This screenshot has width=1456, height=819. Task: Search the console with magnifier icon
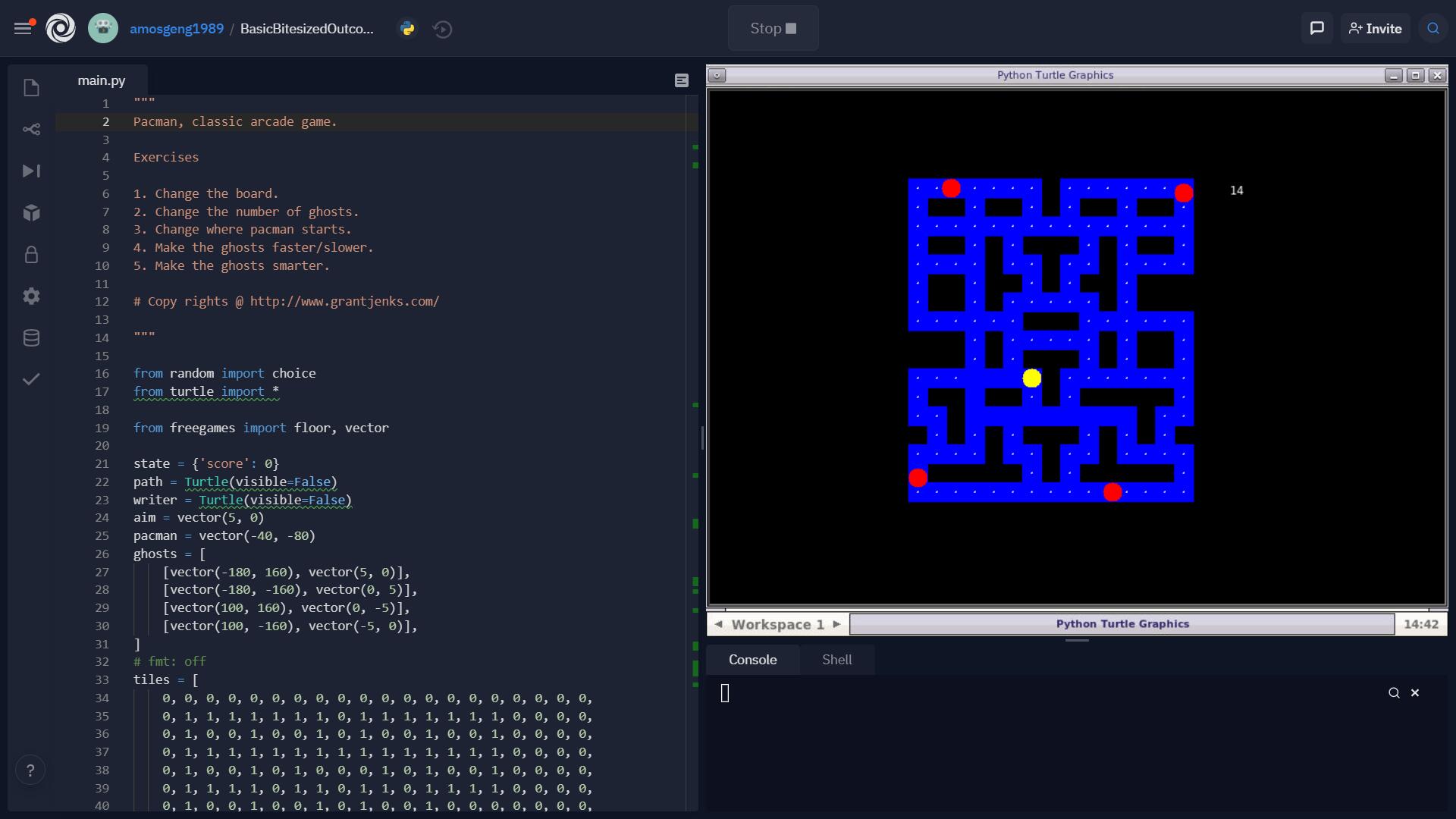(1394, 692)
